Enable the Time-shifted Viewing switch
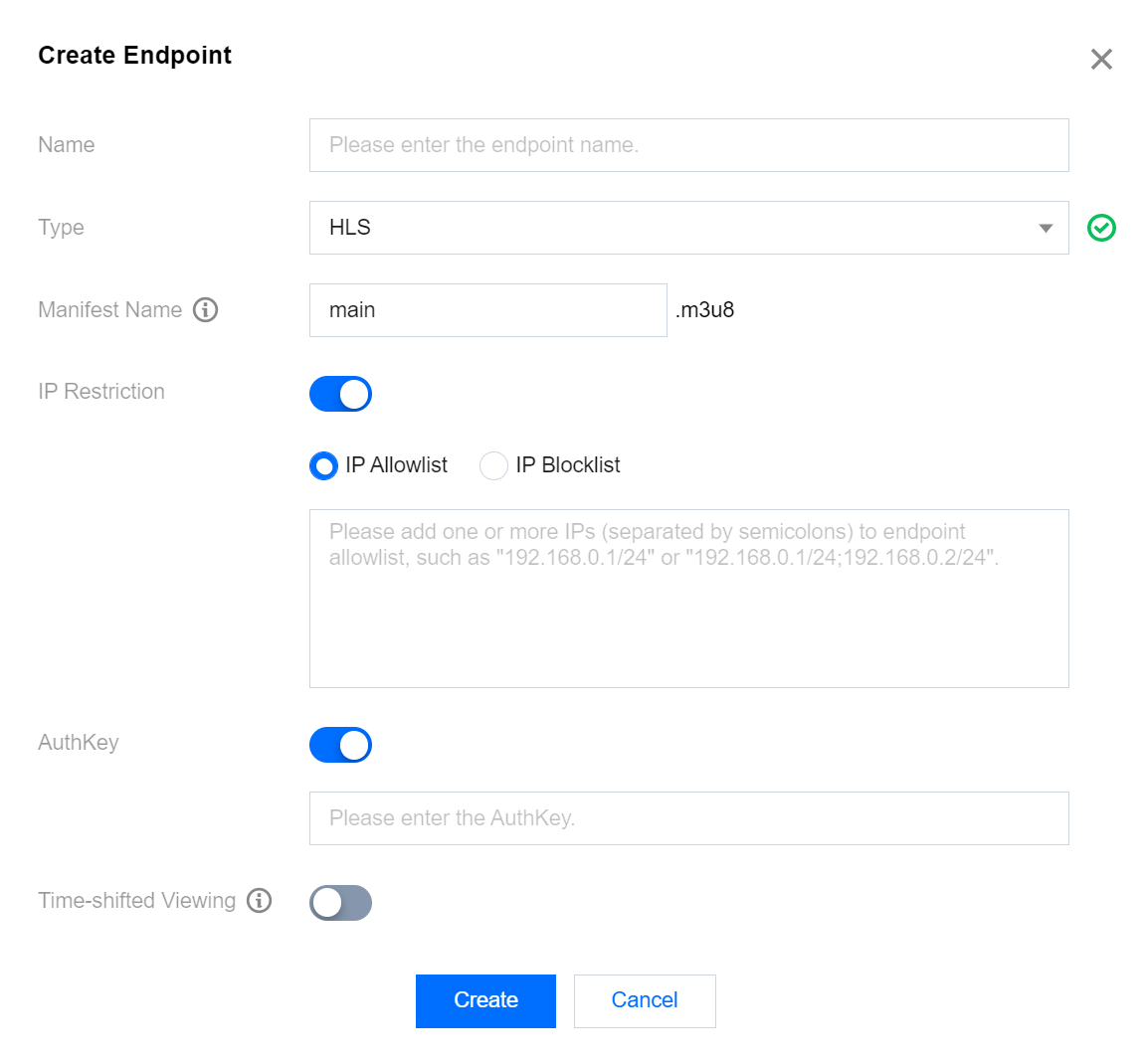Viewport: 1147px width, 1064px height. pos(340,903)
